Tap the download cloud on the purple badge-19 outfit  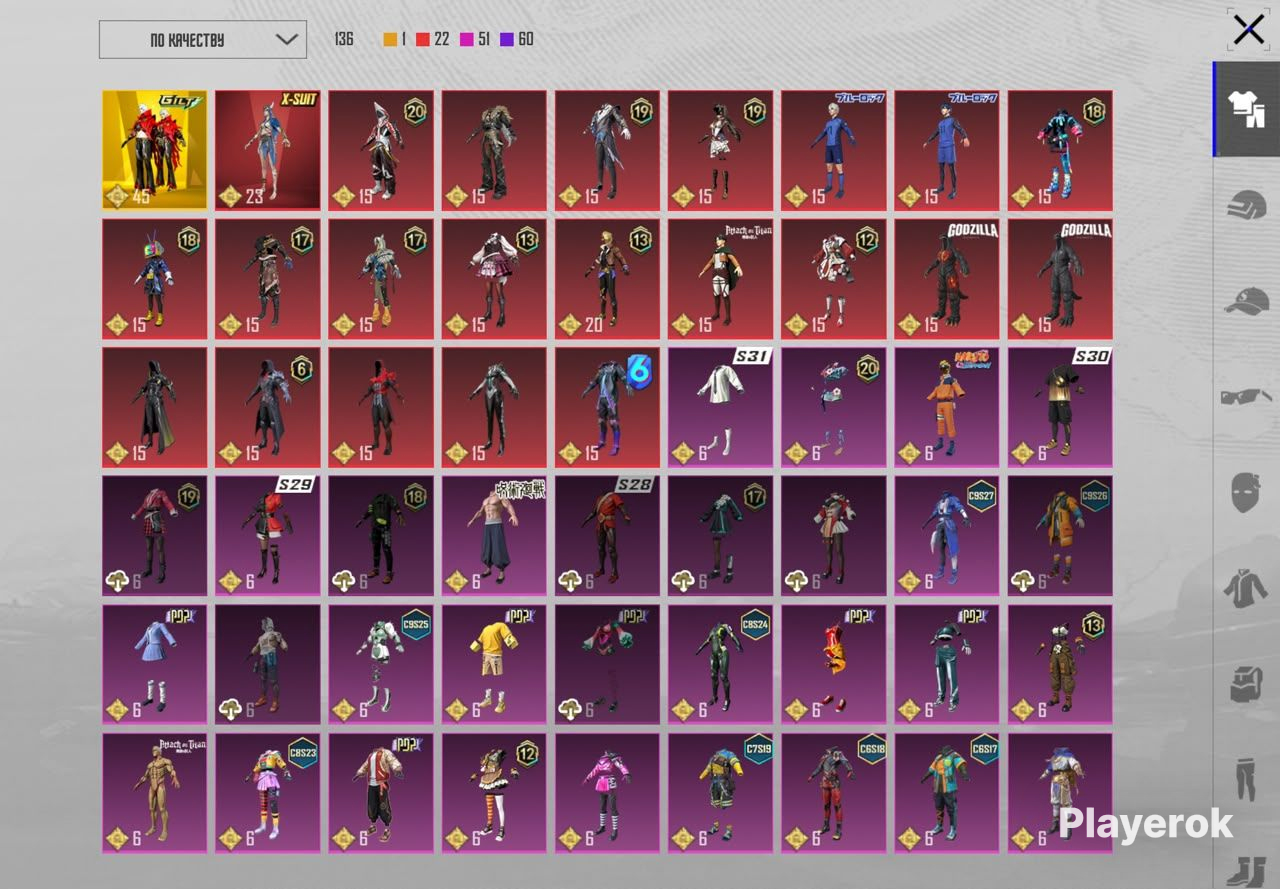117,581
